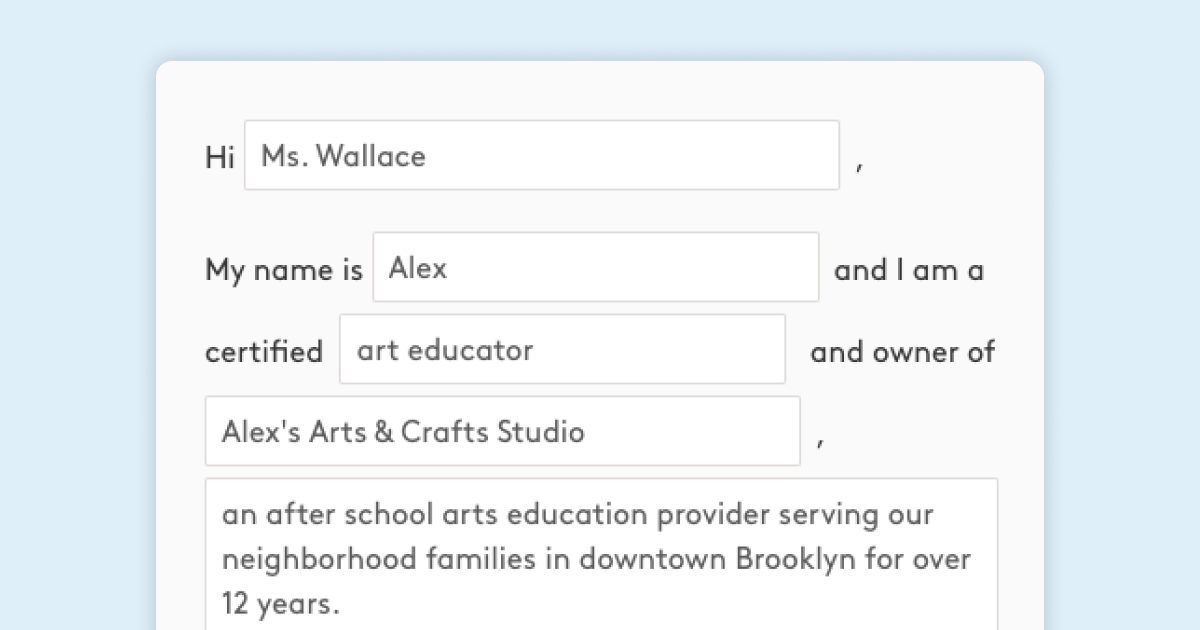Screen dimensions: 1200x630
Task: Click the and owner of label
Action: pyautogui.click(x=901, y=352)
